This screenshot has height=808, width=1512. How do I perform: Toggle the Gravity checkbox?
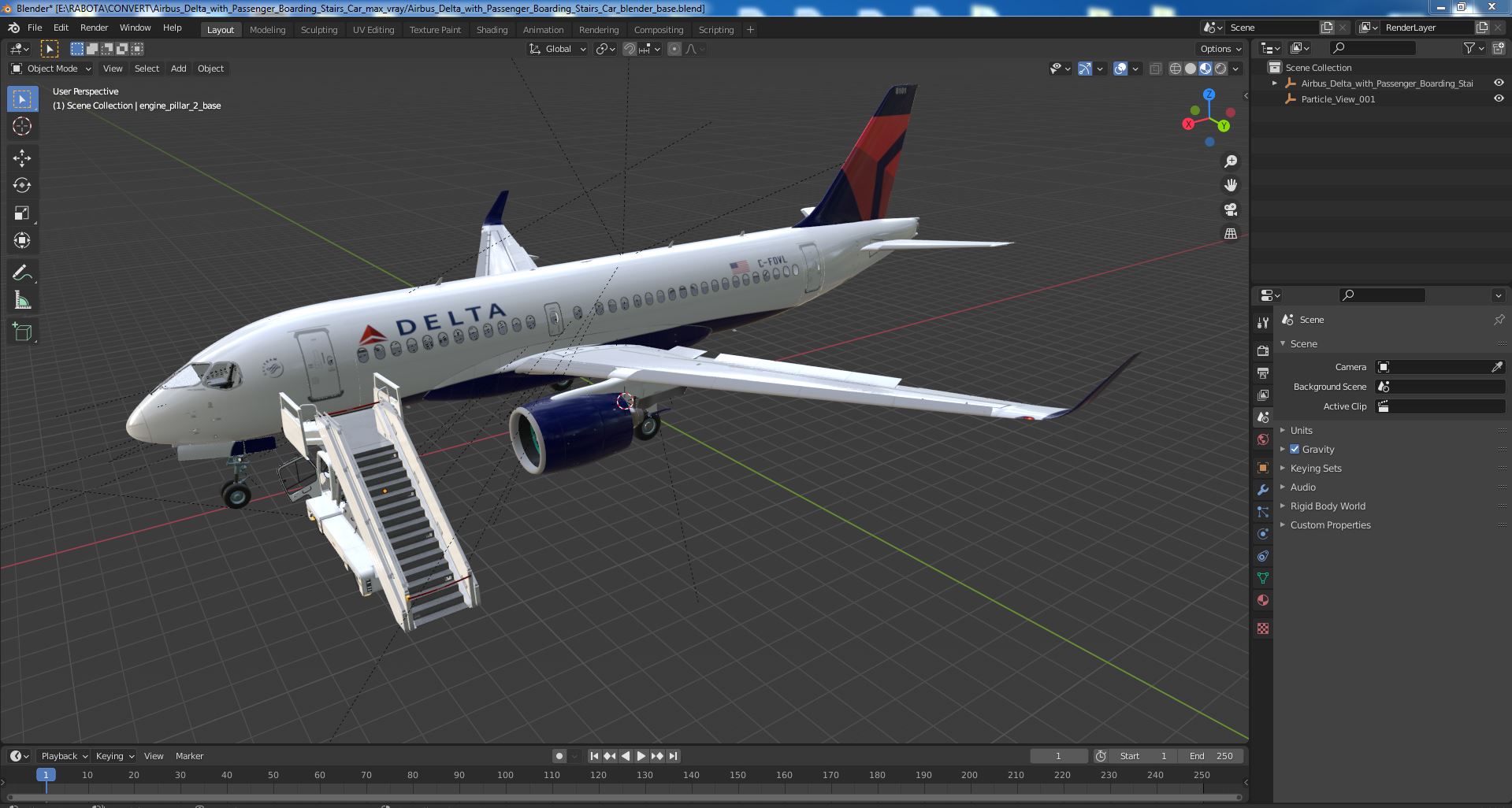pos(1295,449)
